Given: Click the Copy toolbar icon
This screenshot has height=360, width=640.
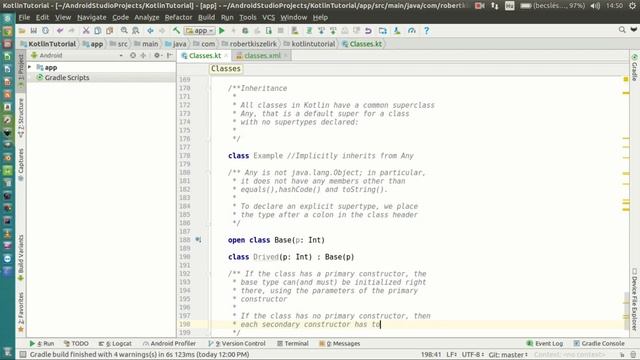Looking at the screenshot, I should coord(98,31).
